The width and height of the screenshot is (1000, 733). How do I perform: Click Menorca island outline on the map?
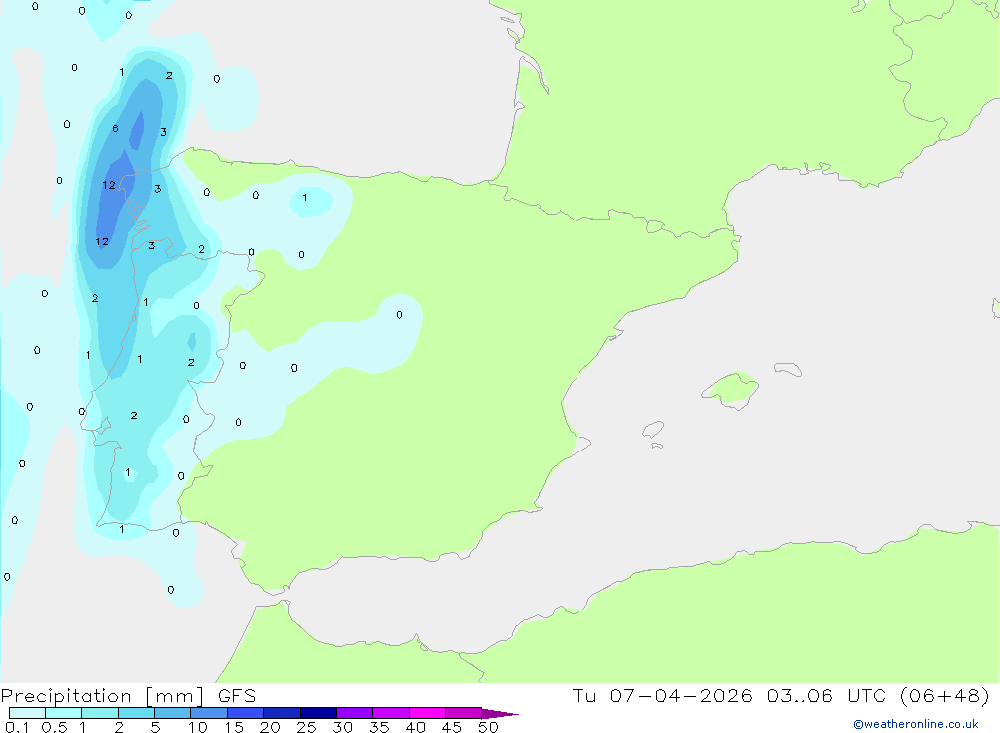pyautogui.click(x=788, y=369)
